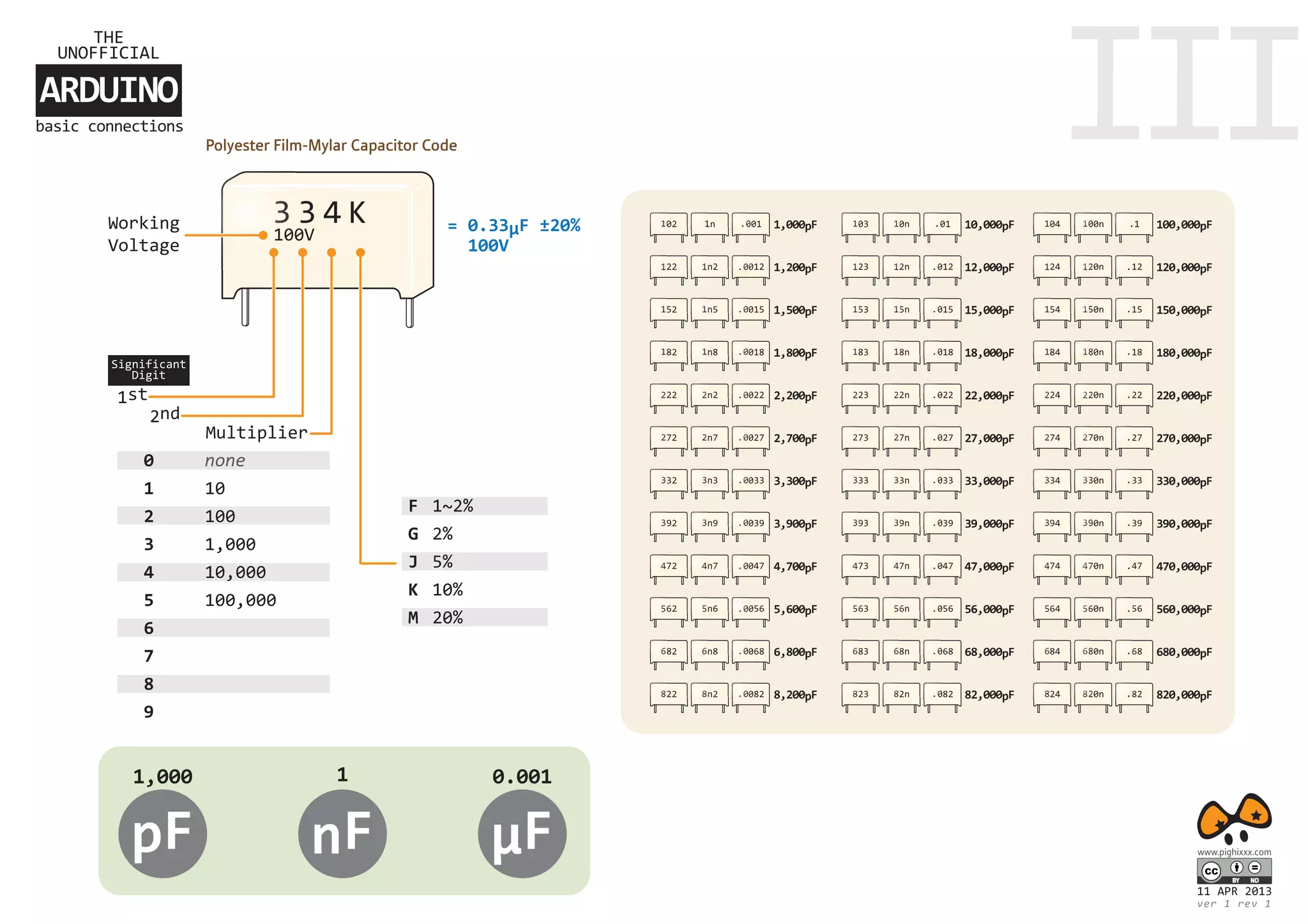
Task: Click the ARDUINO black logo box
Action: coord(109,90)
